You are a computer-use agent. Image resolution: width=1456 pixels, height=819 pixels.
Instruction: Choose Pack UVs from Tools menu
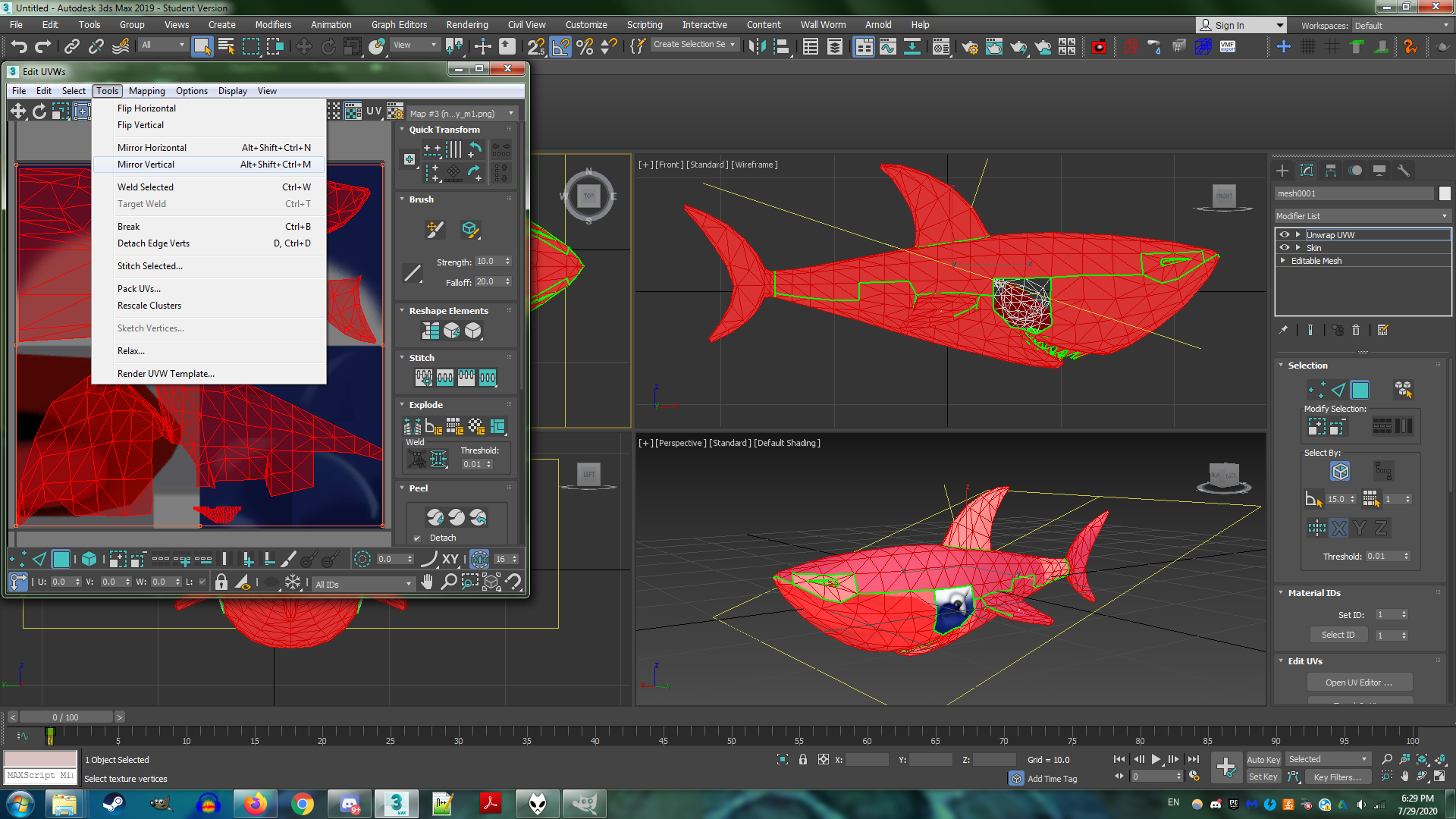[209, 289]
